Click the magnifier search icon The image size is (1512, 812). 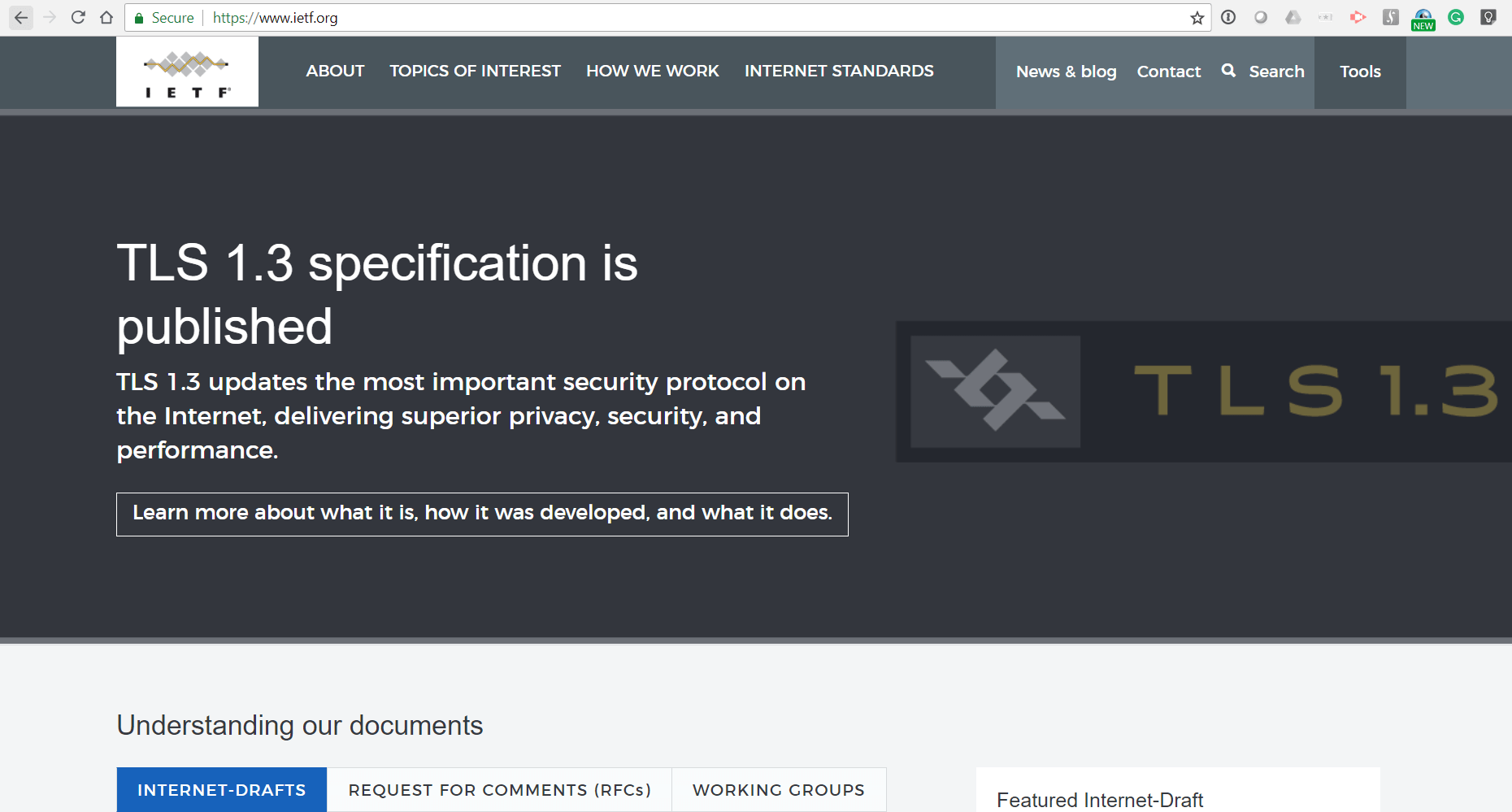pyautogui.click(x=1228, y=72)
